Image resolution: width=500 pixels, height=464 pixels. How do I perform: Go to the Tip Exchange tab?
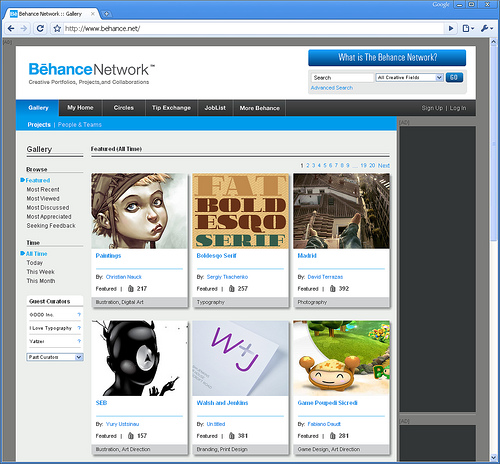[x=171, y=108]
